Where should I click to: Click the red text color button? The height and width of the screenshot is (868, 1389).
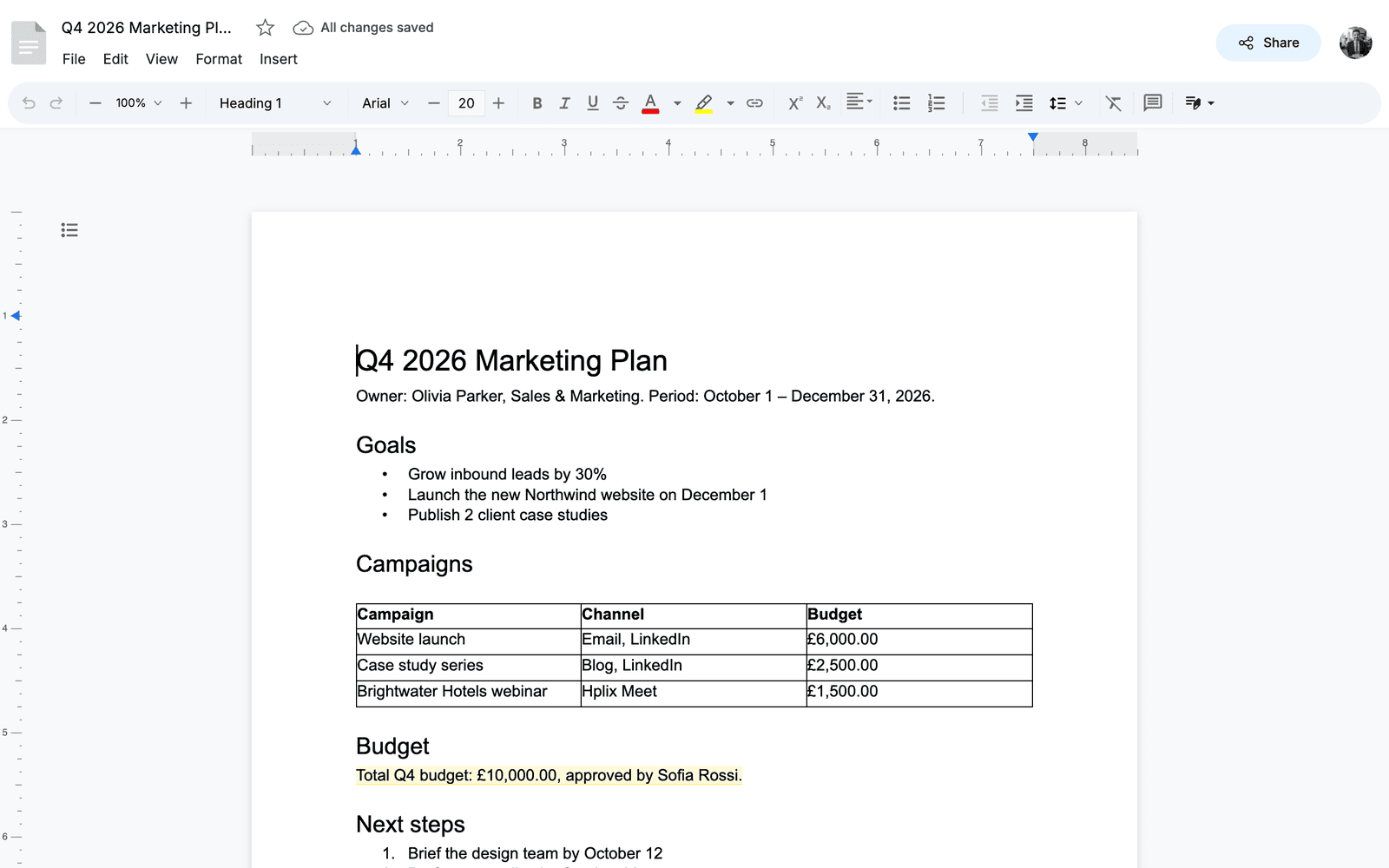point(650,103)
